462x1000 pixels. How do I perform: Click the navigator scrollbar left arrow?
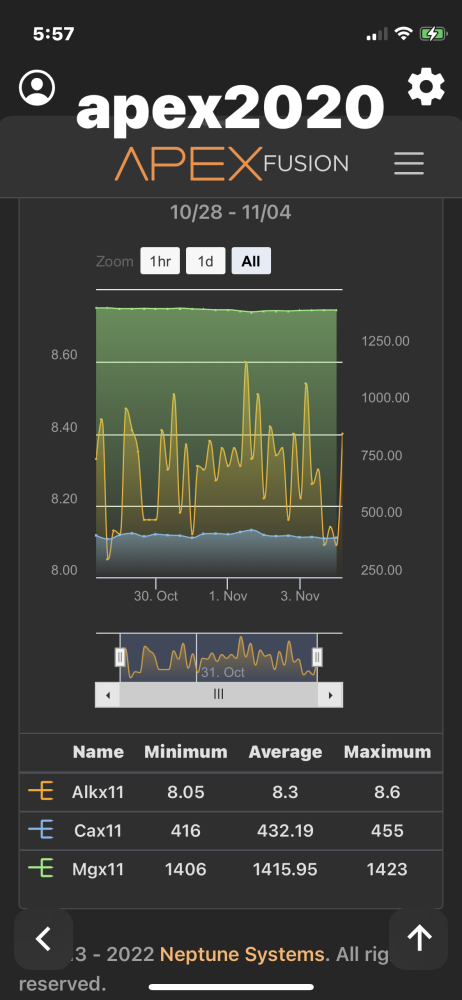coord(107,695)
